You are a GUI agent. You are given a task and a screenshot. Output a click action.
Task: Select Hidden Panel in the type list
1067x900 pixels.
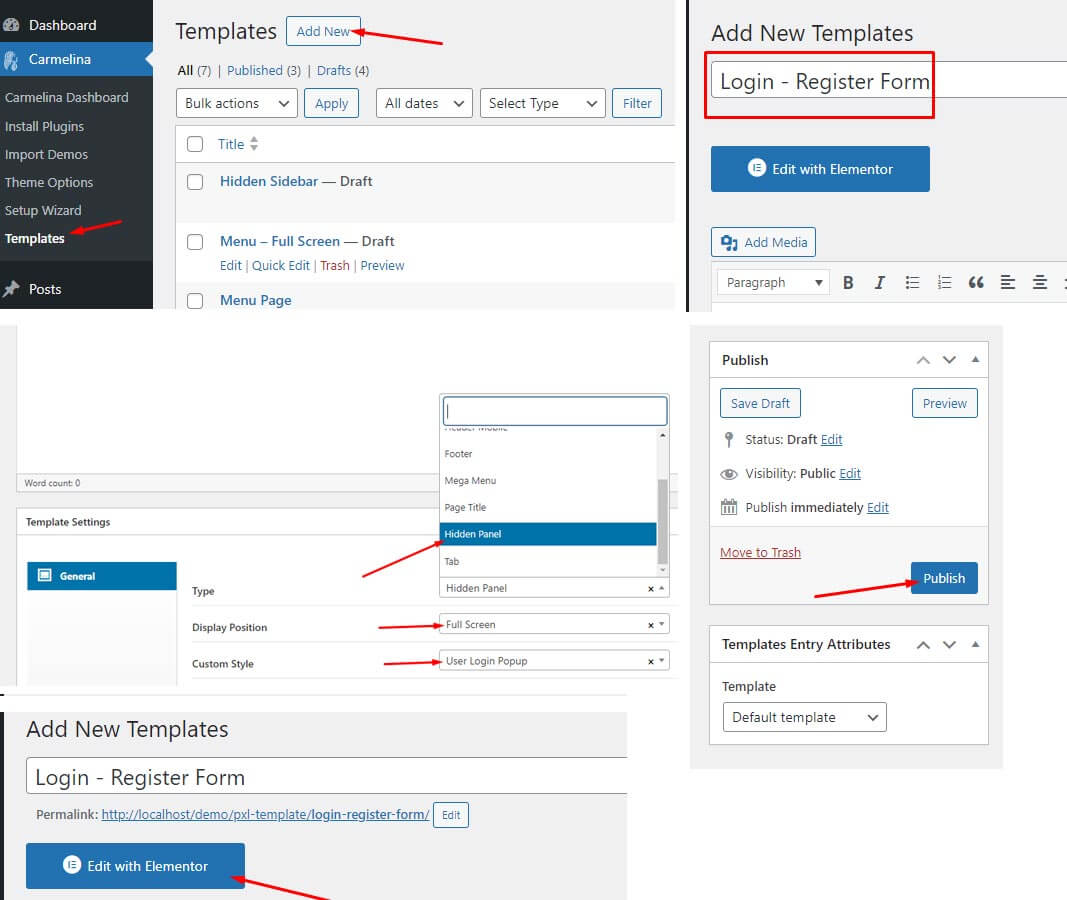click(547, 534)
